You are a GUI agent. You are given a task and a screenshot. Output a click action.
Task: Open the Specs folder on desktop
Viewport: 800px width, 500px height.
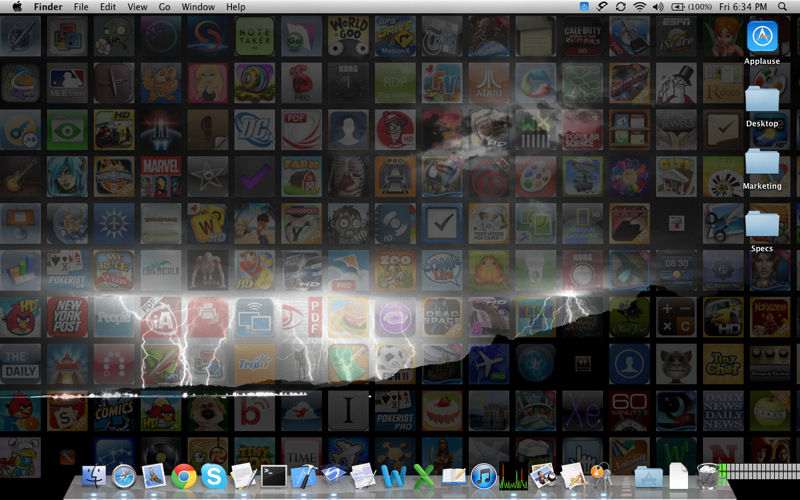click(x=762, y=224)
